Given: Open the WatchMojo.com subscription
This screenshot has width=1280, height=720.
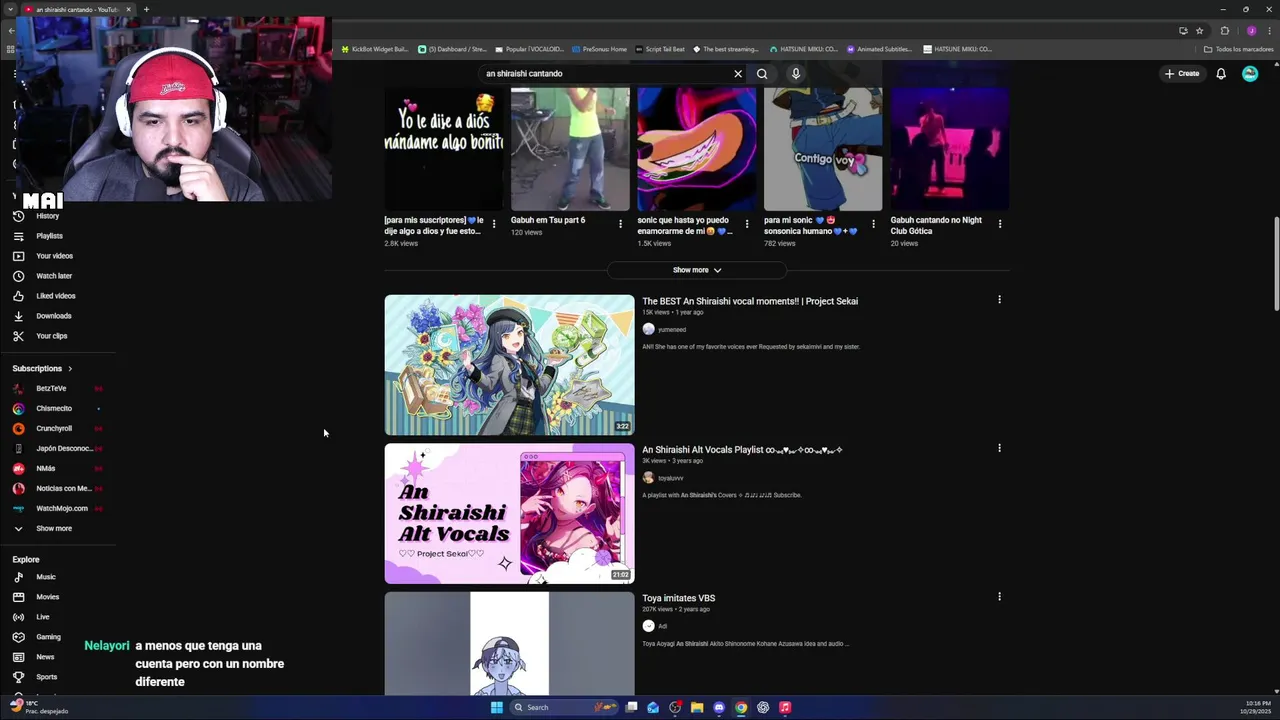Looking at the screenshot, I should [60, 508].
